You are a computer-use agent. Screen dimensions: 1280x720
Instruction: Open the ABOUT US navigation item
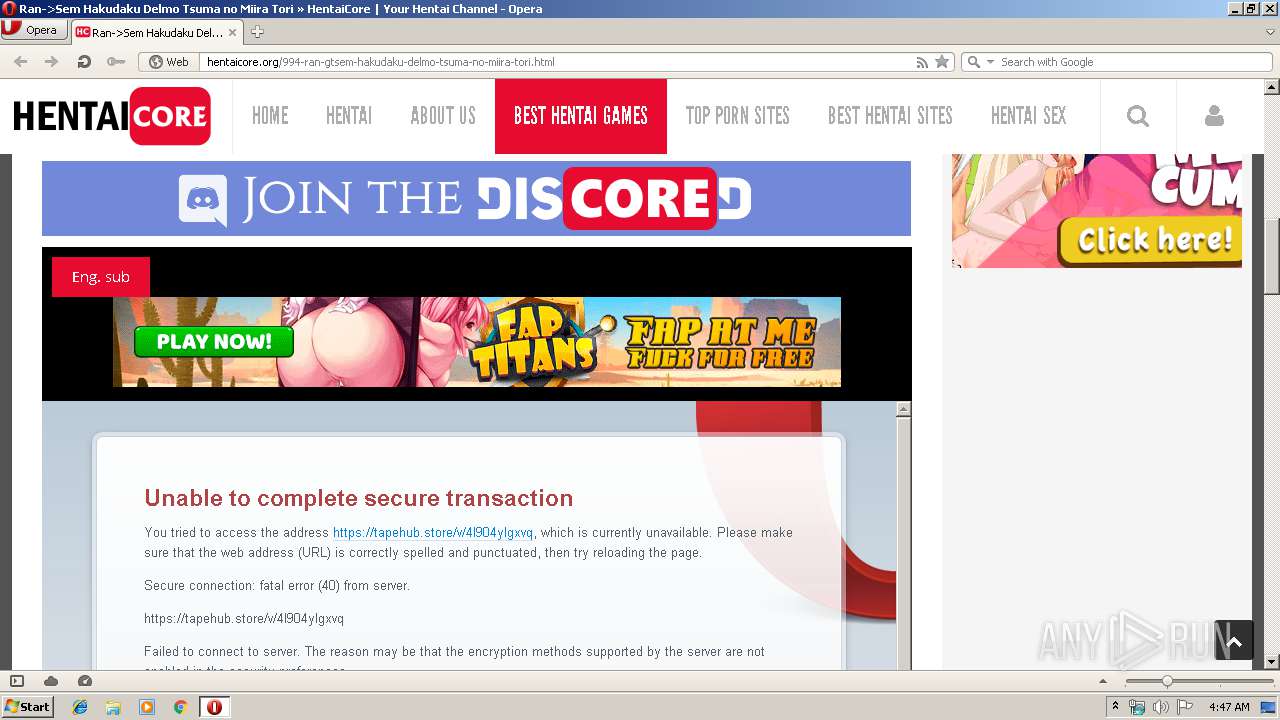(x=443, y=116)
